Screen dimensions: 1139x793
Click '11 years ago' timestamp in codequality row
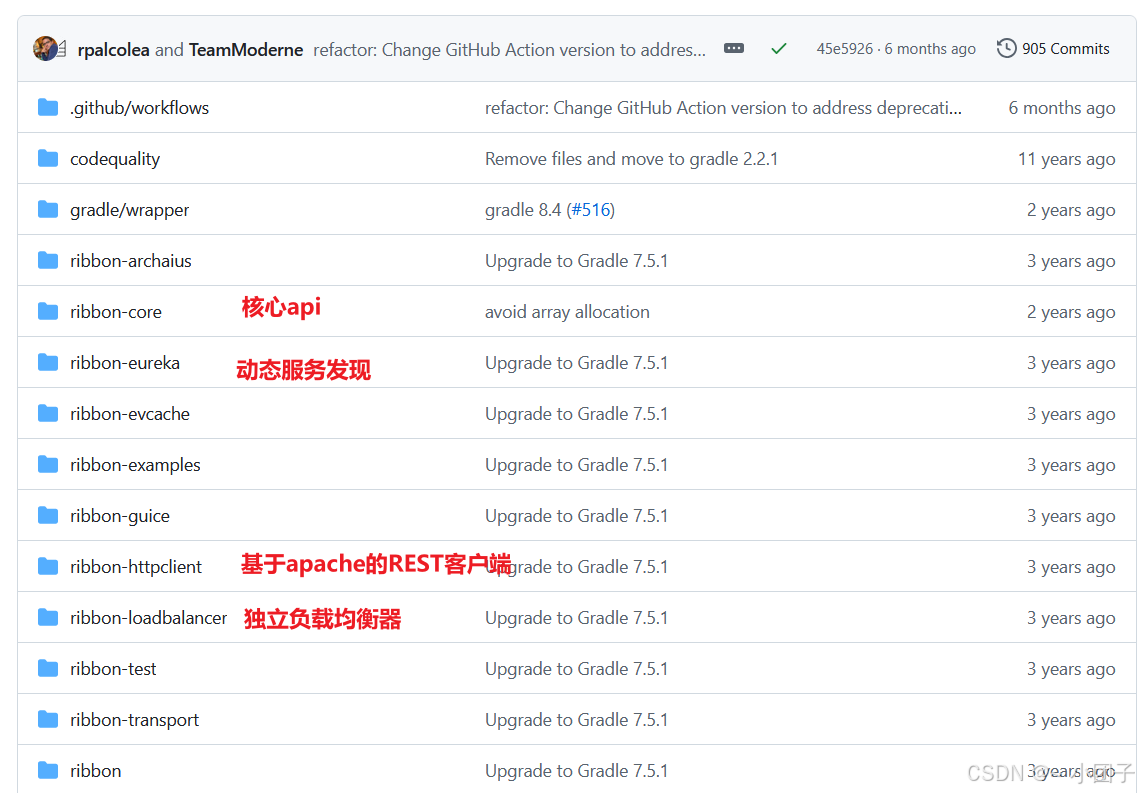tap(1066, 159)
